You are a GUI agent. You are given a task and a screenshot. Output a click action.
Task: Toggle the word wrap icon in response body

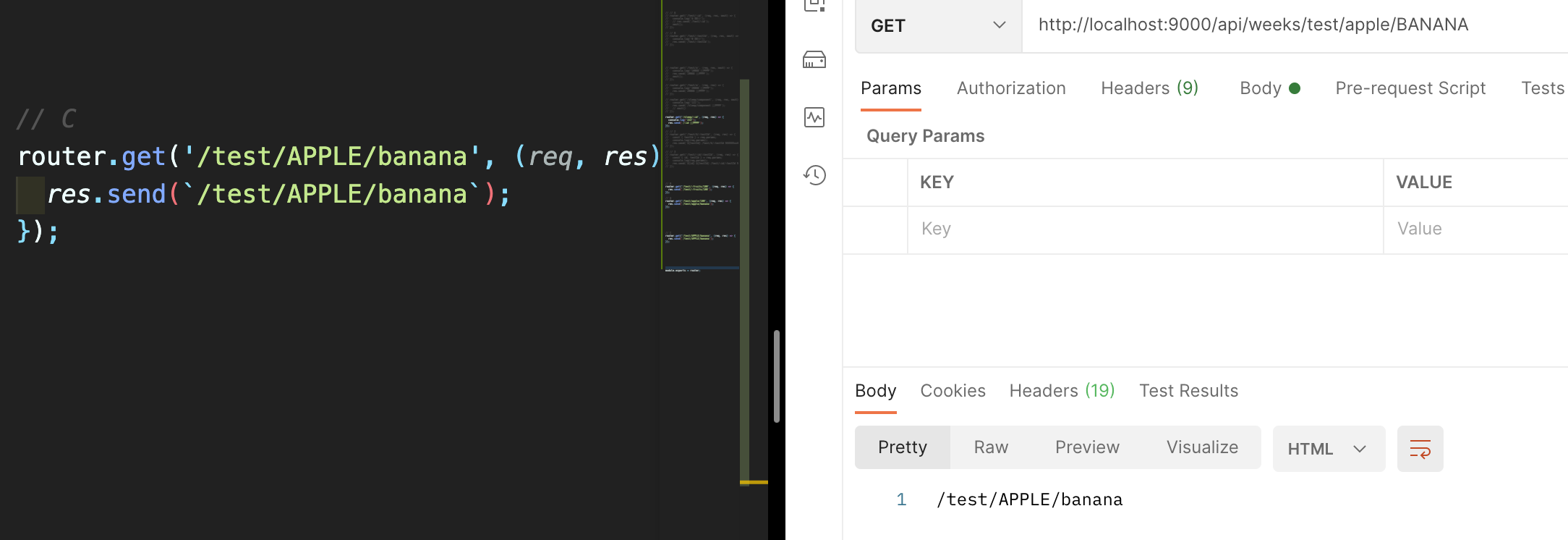tap(1420, 449)
